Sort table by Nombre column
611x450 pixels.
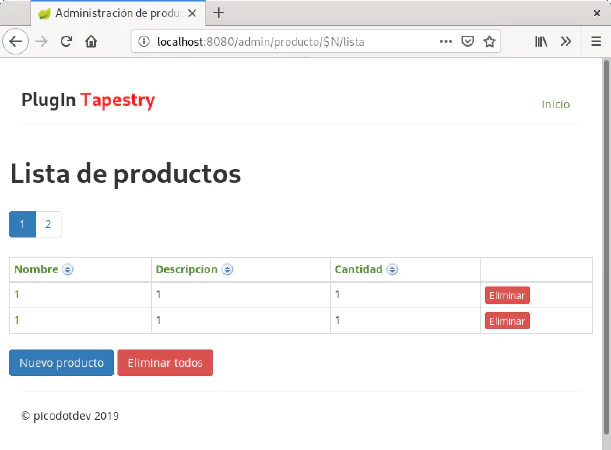pos(68,270)
